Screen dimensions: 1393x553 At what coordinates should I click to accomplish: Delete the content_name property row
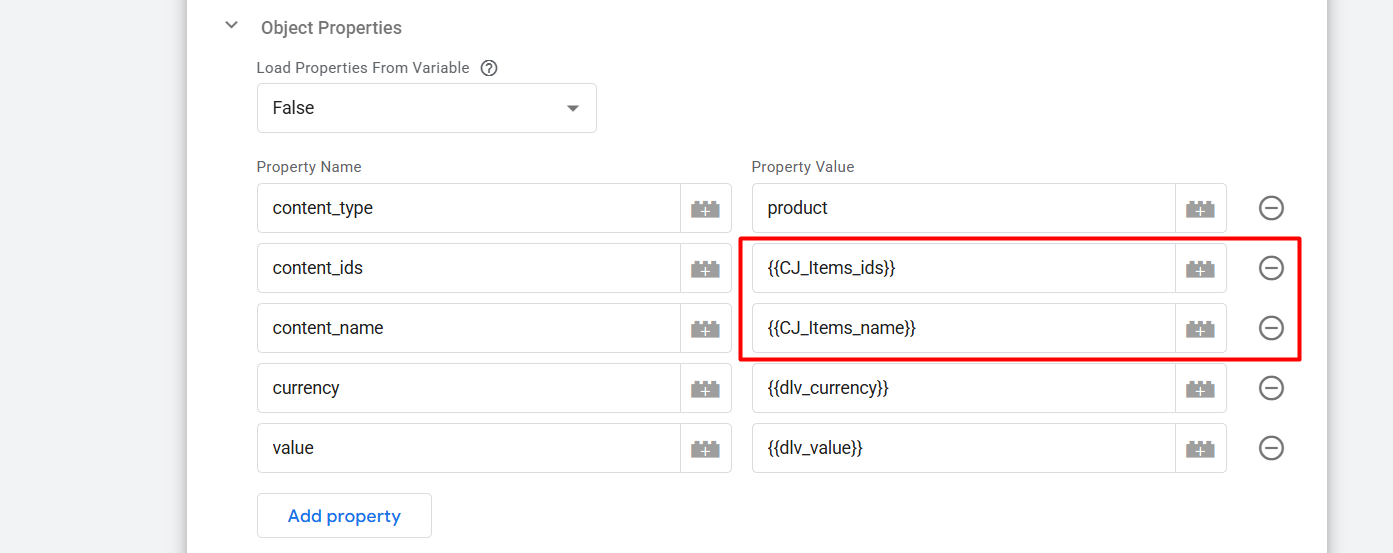click(1271, 328)
